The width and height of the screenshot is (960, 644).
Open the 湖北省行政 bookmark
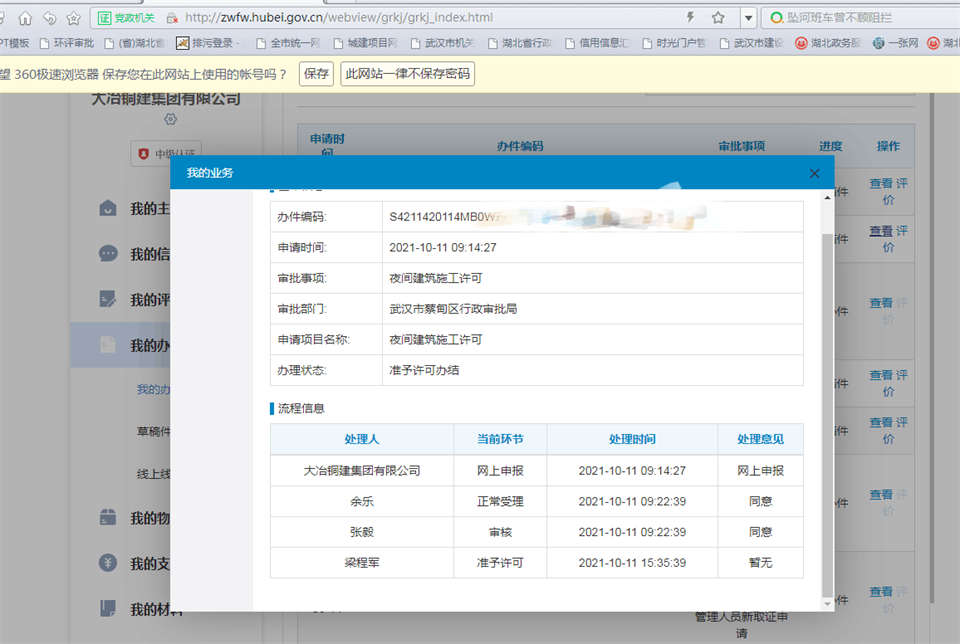point(520,43)
